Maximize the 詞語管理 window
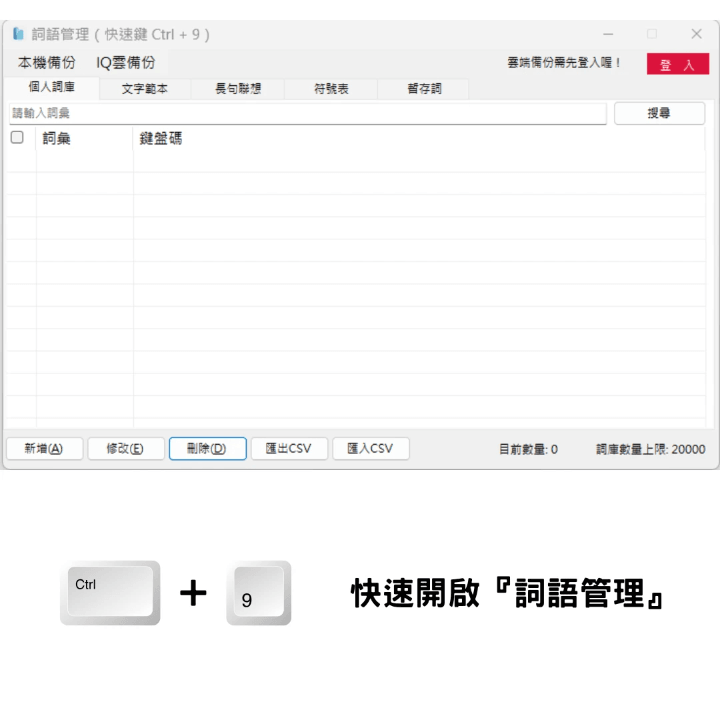720x720 pixels. coord(652,34)
